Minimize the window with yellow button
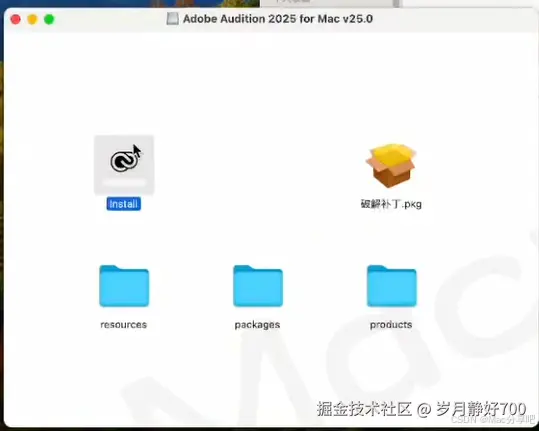This screenshot has width=539, height=431. 32,19
